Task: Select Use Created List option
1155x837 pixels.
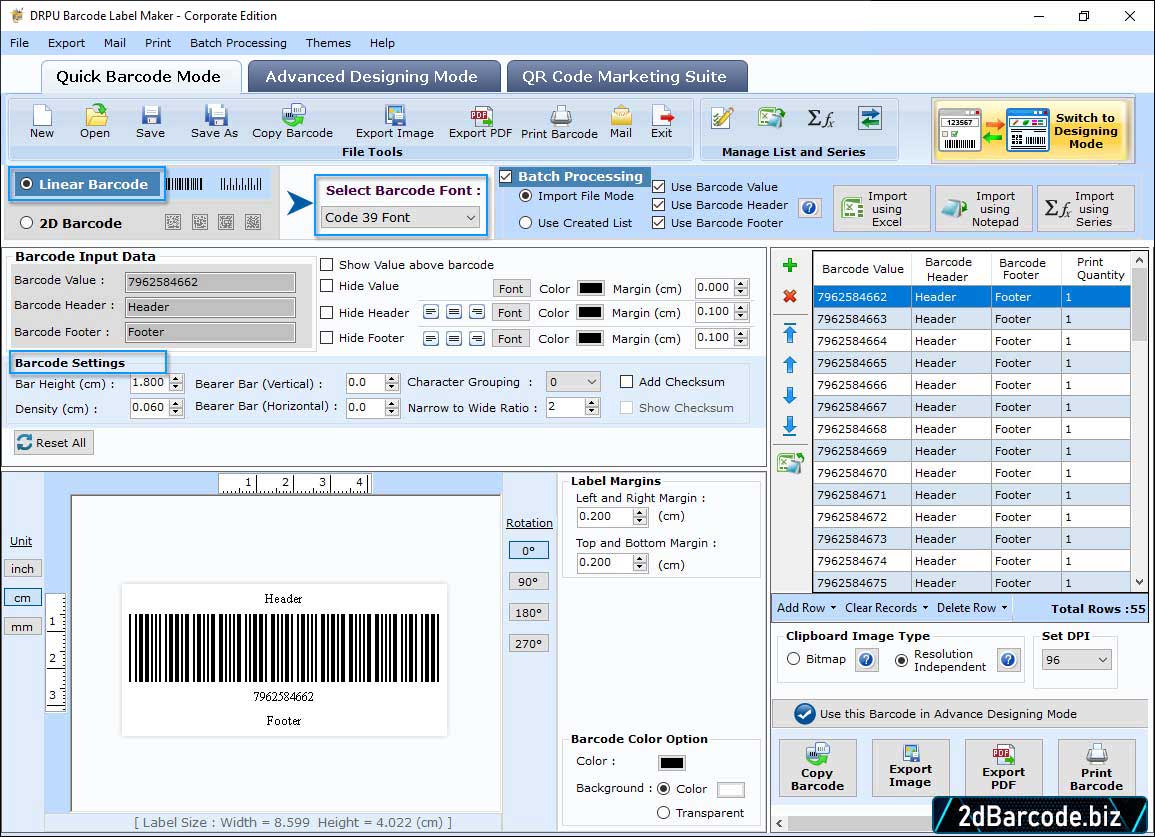Action: (x=525, y=223)
